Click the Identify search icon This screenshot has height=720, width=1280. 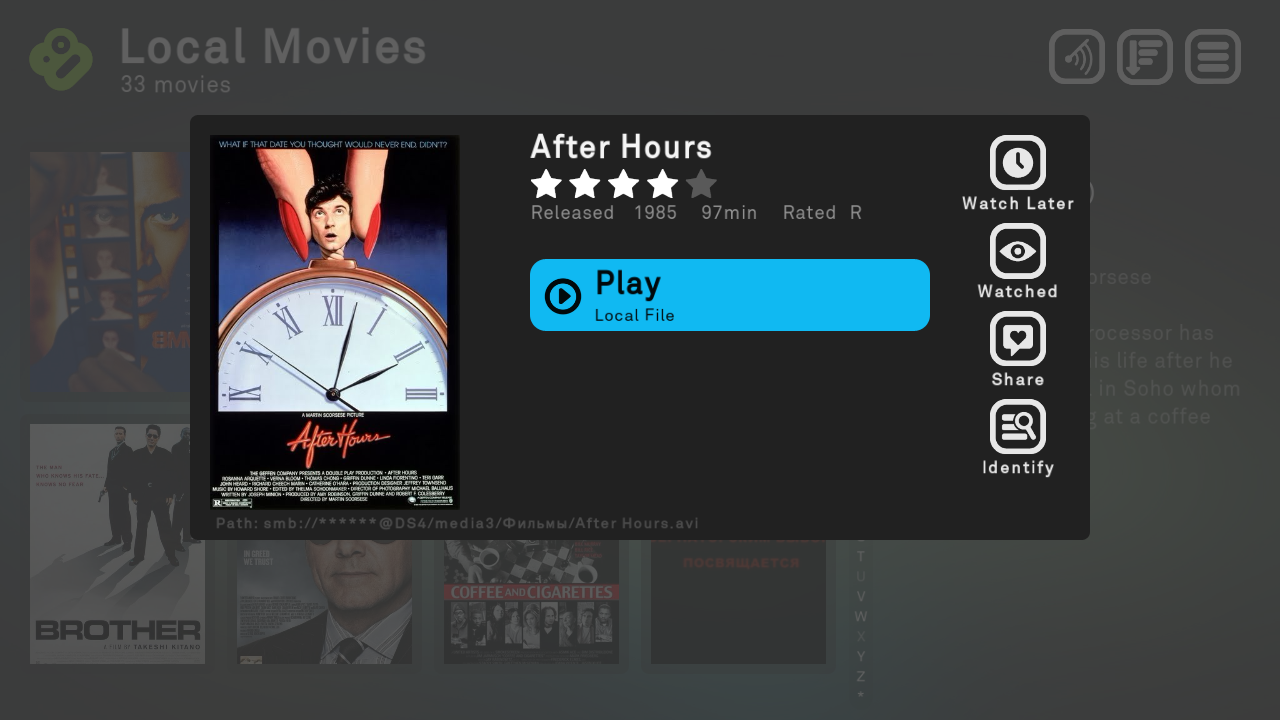pyautogui.click(x=1018, y=426)
